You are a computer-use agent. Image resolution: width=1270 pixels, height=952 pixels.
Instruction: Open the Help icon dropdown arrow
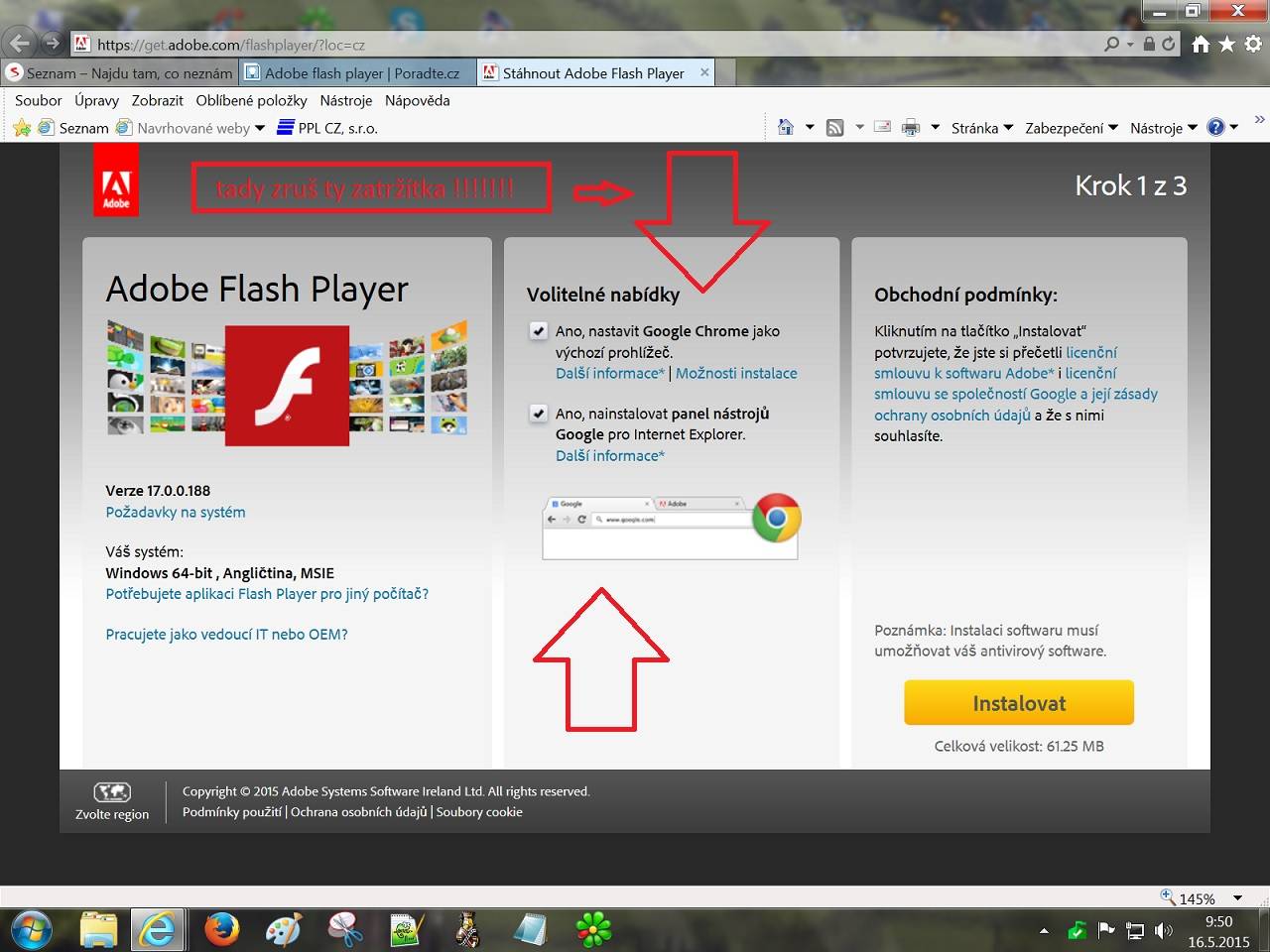1234,127
